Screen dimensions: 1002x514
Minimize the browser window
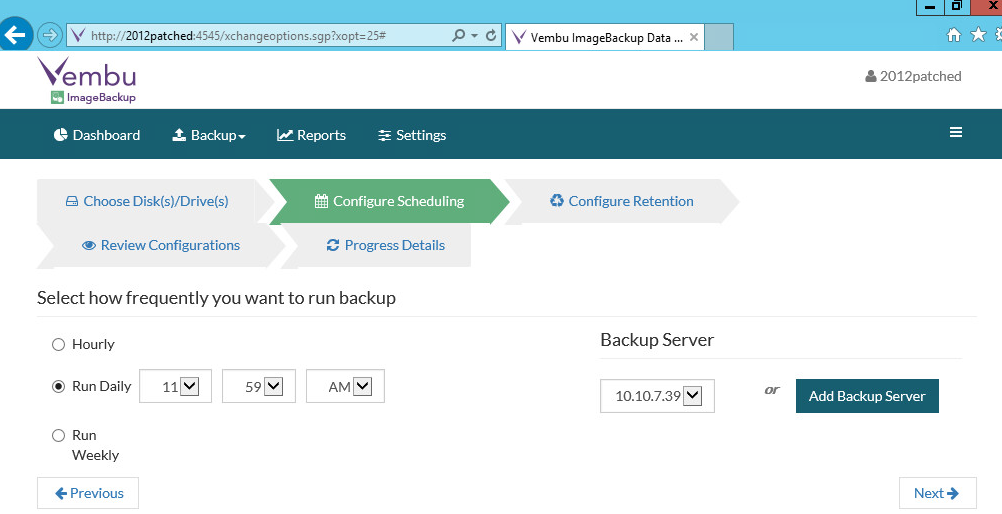[x=930, y=6]
